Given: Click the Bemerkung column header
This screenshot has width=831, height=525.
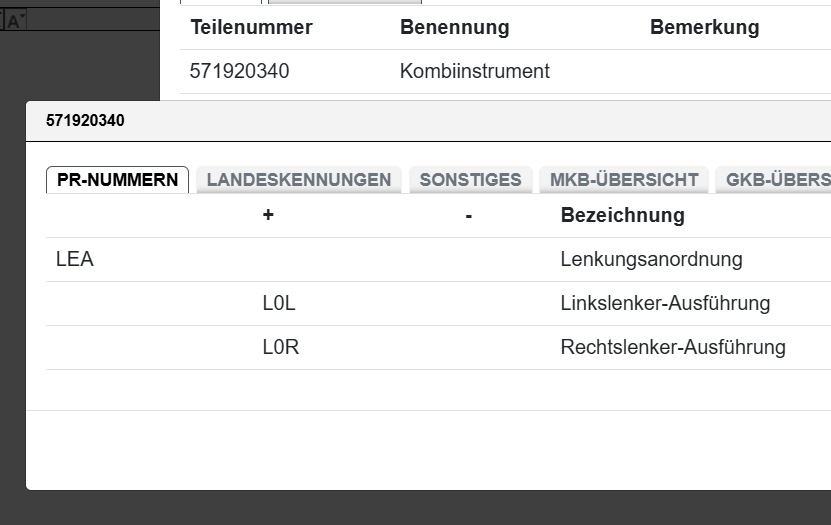Looking at the screenshot, I should coord(704,28).
